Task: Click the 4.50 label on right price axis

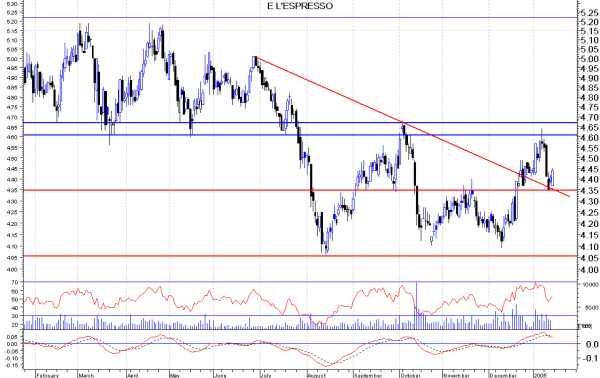Action: [x=589, y=158]
